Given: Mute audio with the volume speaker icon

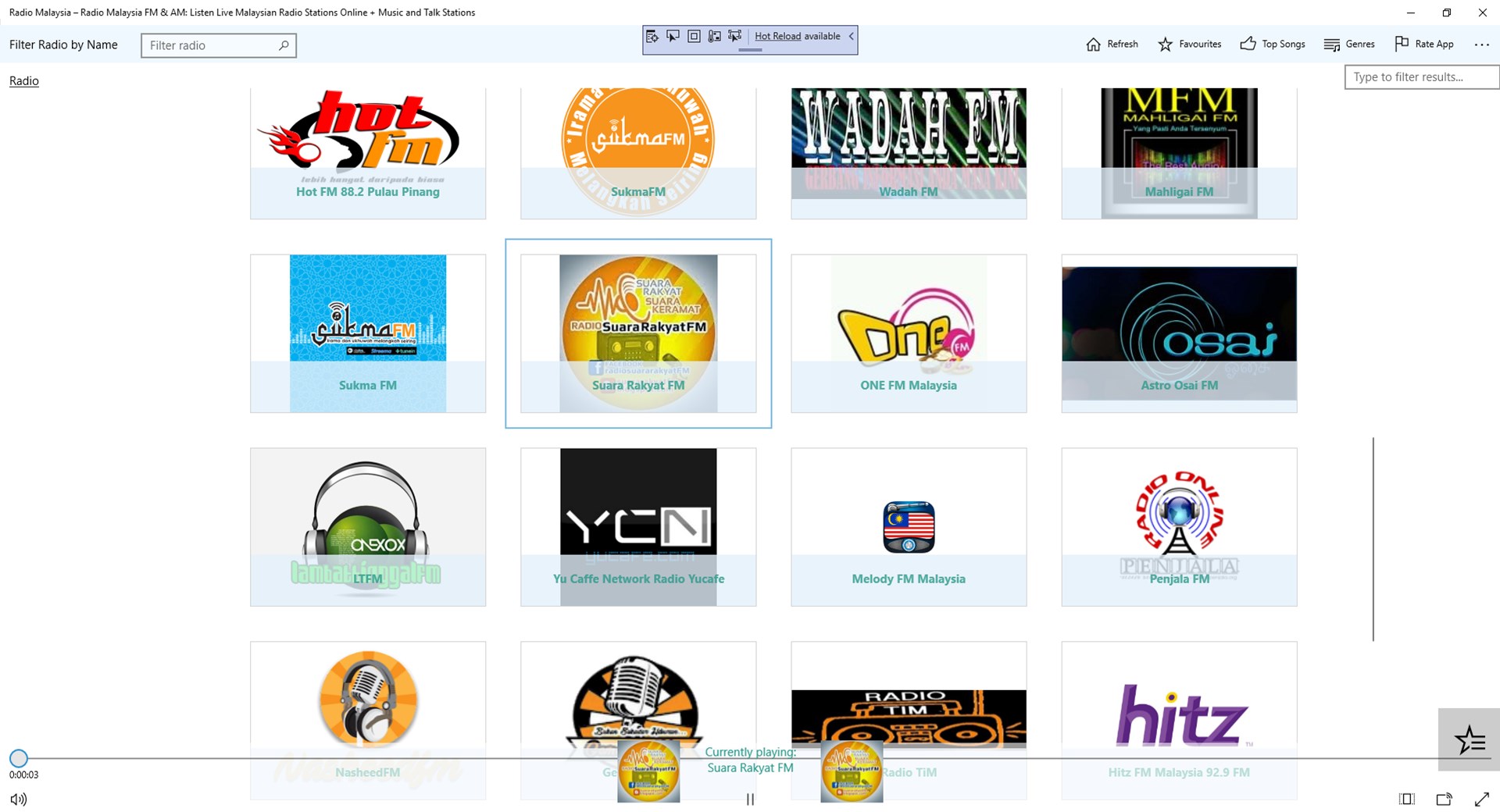Looking at the screenshot, I should click(x=19, y=799).
